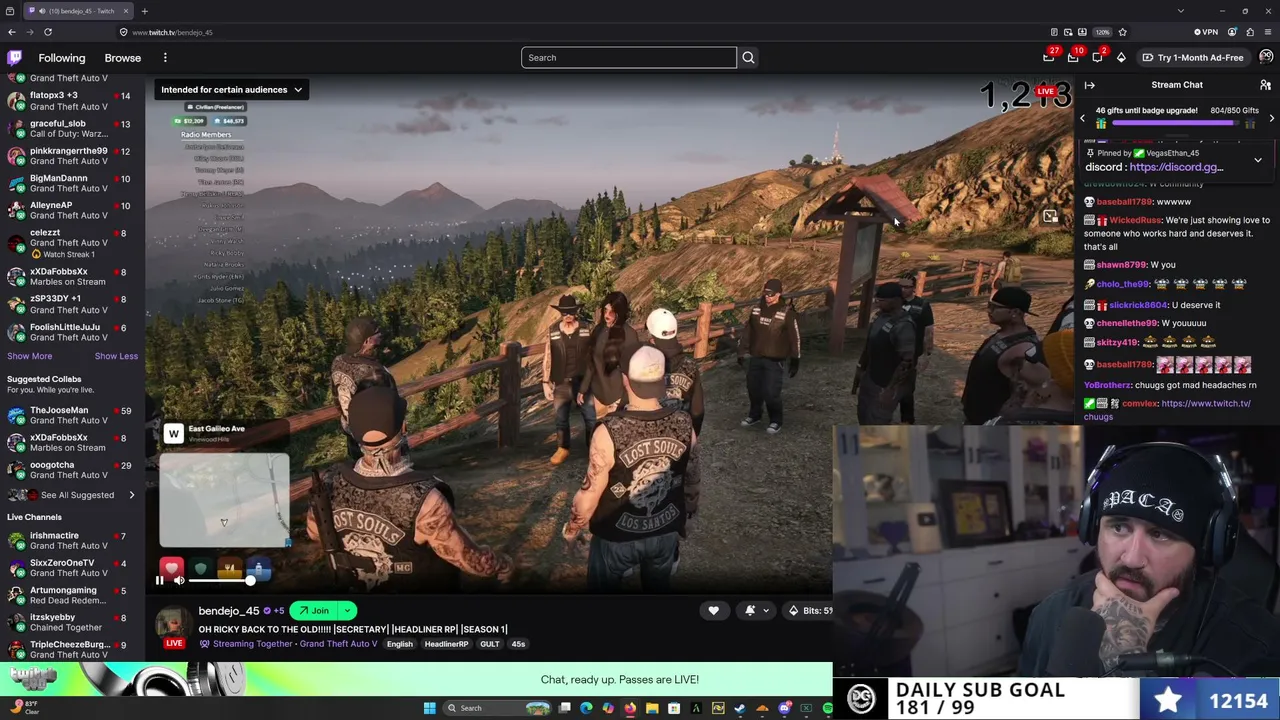1280x720 pixels.
Task: Open File Explorer from the taskbar
Action: [x=652, y=708]
